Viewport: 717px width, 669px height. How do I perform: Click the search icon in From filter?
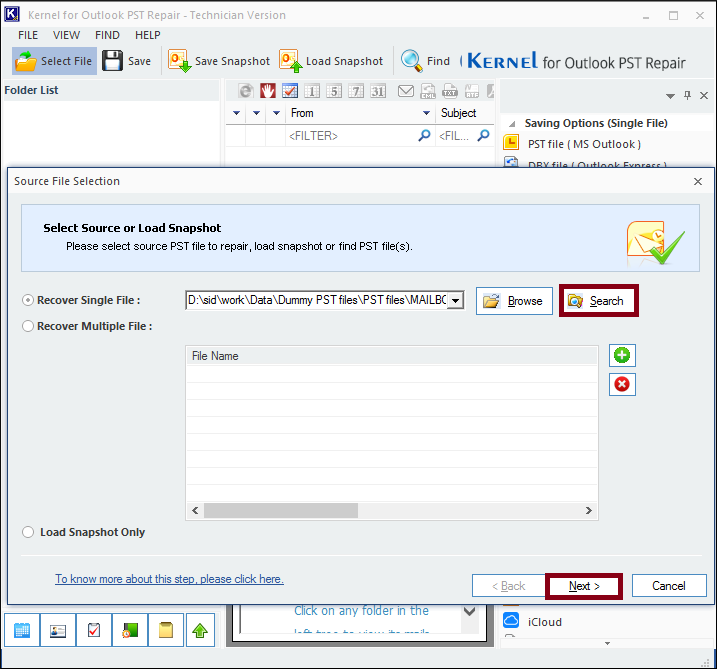click(424, 135)
